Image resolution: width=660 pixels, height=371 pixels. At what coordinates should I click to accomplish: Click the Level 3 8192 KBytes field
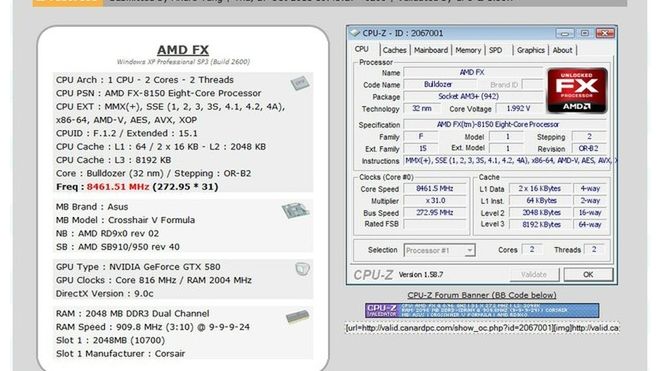(x=541, y=224)
